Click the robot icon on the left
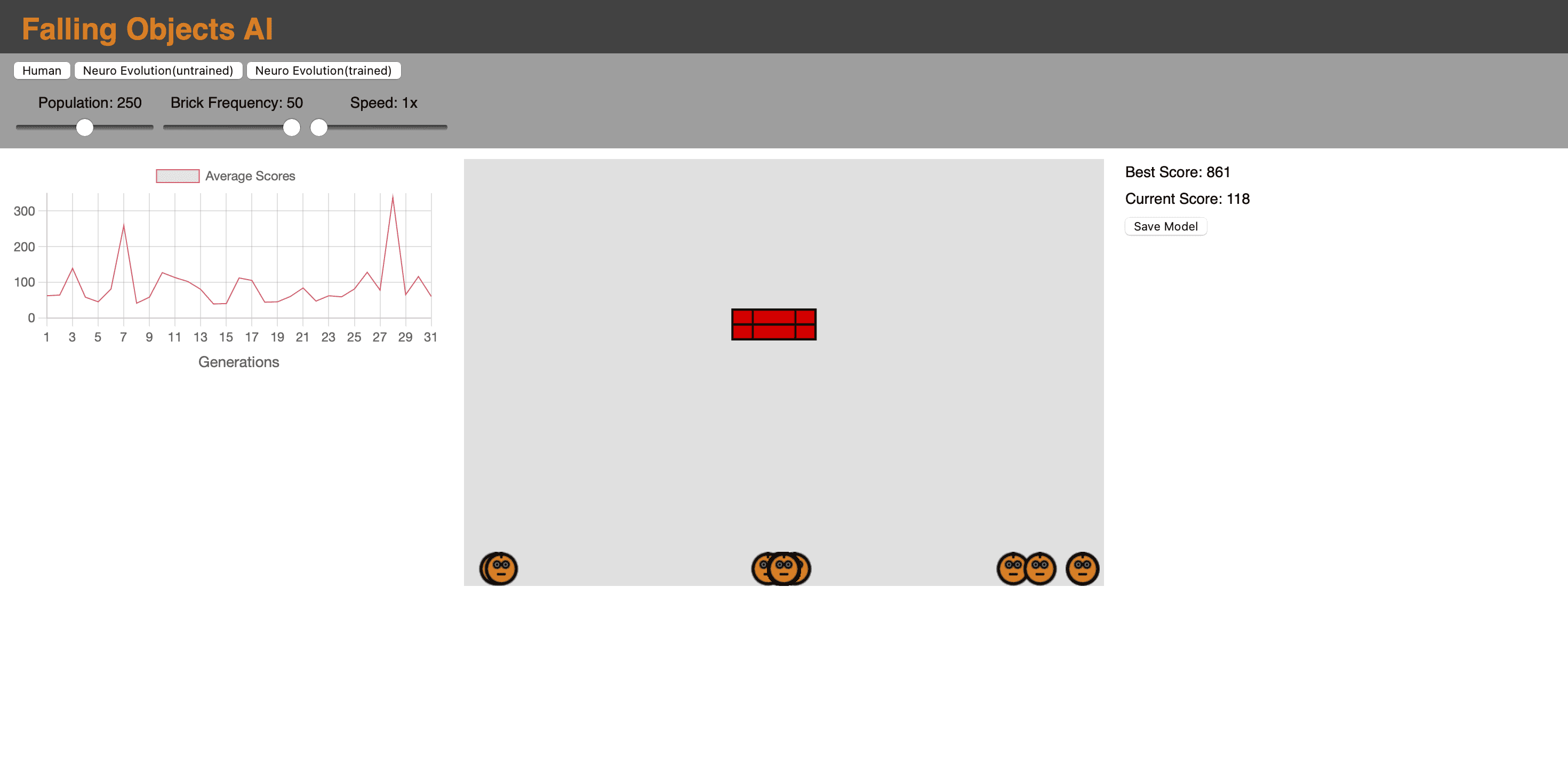1568x777 pixels. 499,568
